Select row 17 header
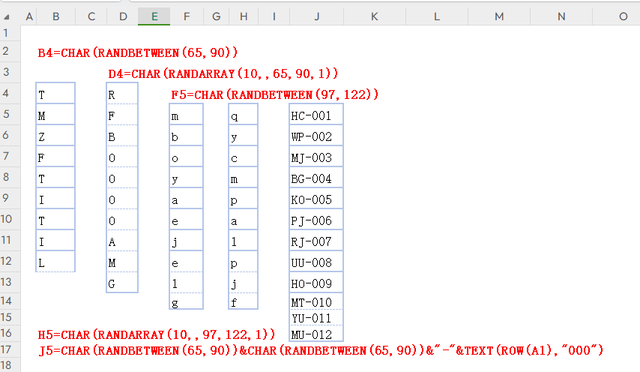This screenshot has width=640, height=372. pos(6,350)
